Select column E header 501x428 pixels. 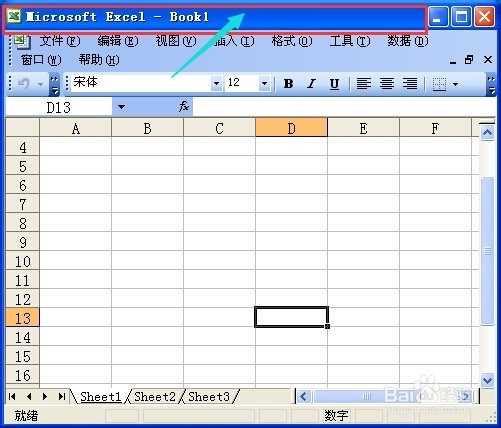pyautogui.click(x=363, y=128)
